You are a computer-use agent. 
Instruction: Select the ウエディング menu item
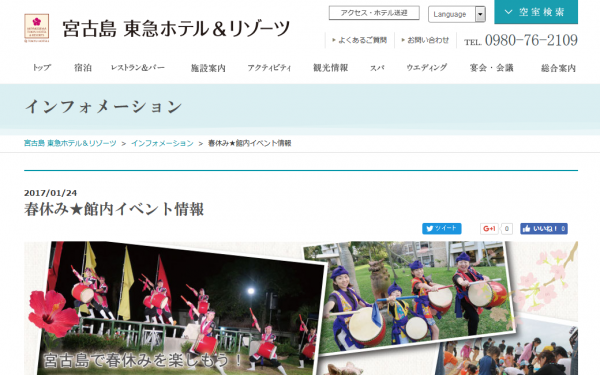[x=427, y=68]
